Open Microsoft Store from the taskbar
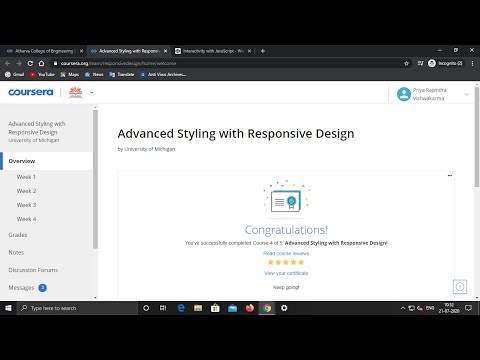 (x=215, y=308)
